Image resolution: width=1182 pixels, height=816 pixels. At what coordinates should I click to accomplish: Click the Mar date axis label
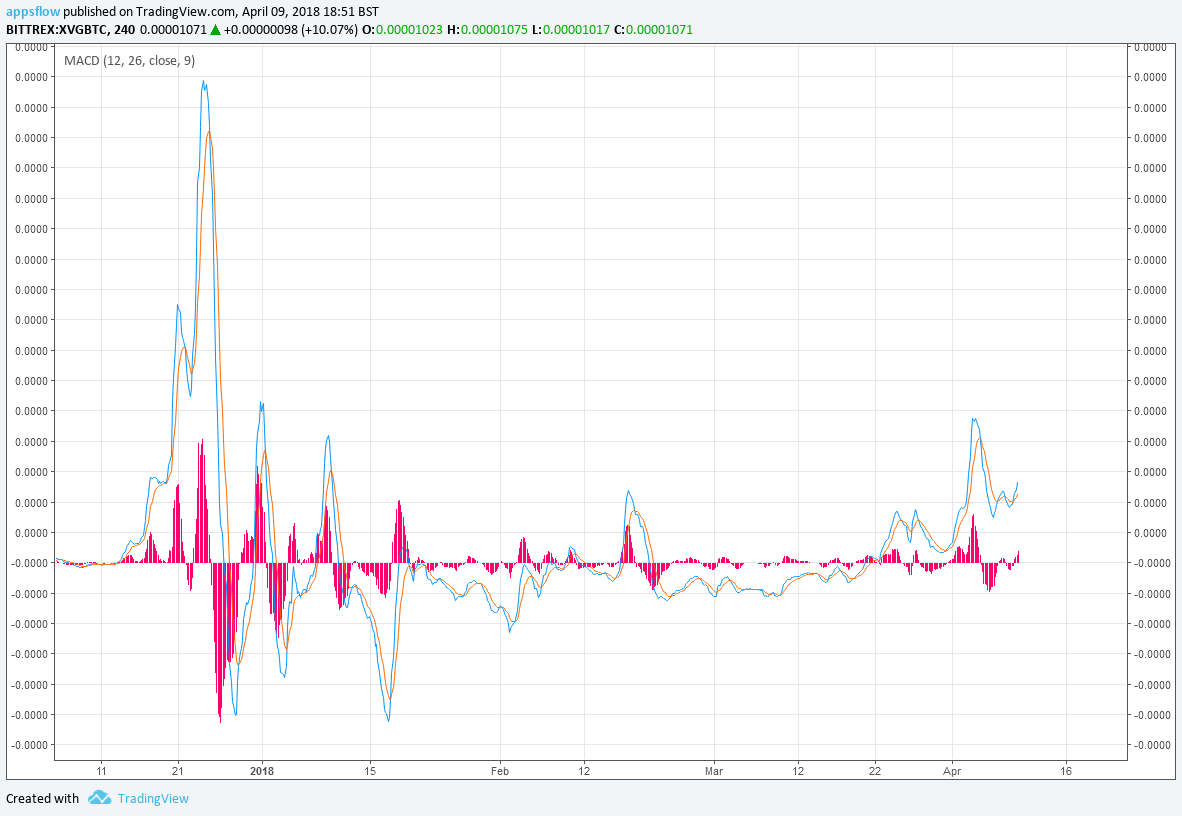pos(713,771)
